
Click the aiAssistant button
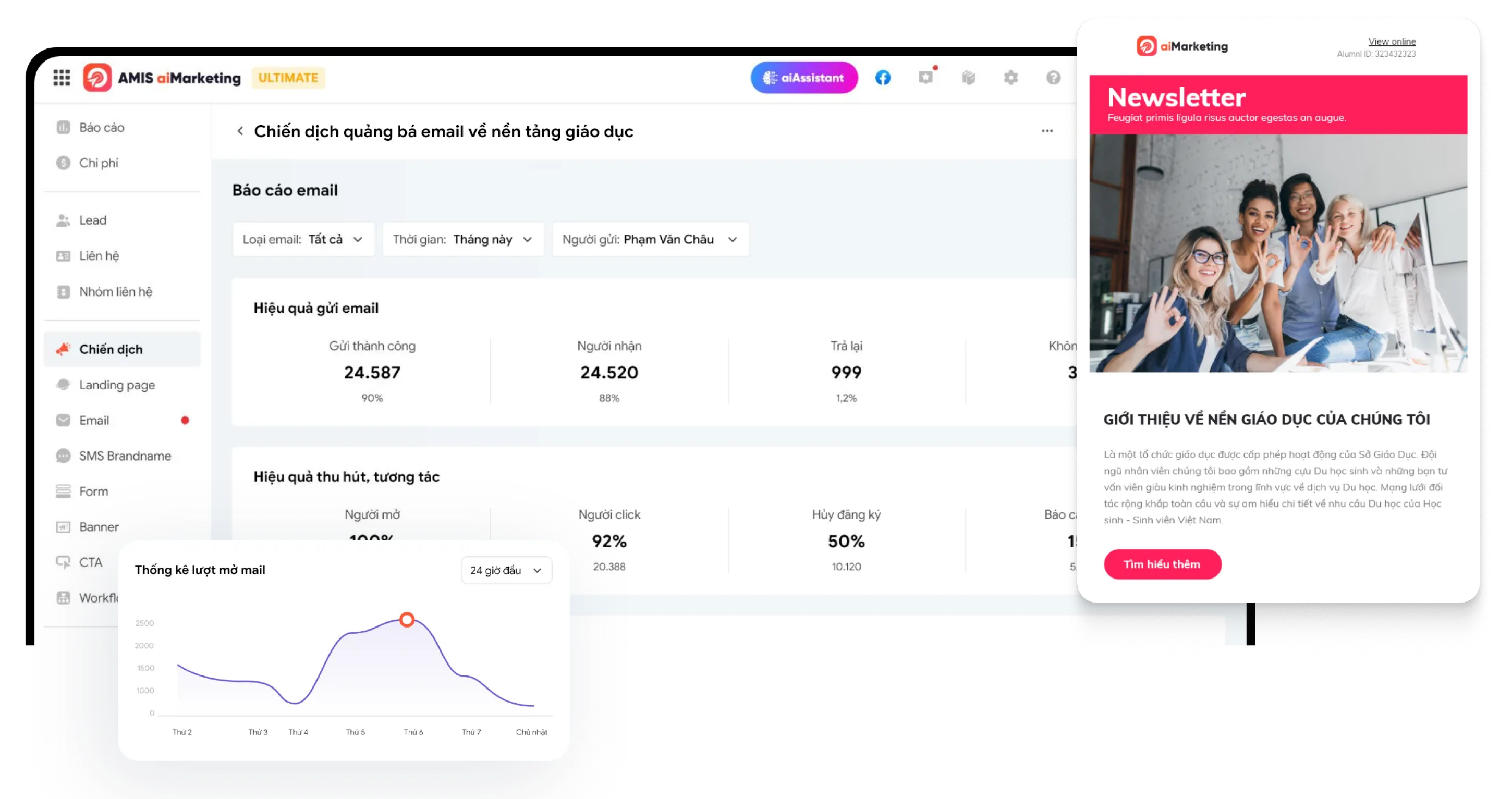[x=804, y=78]
